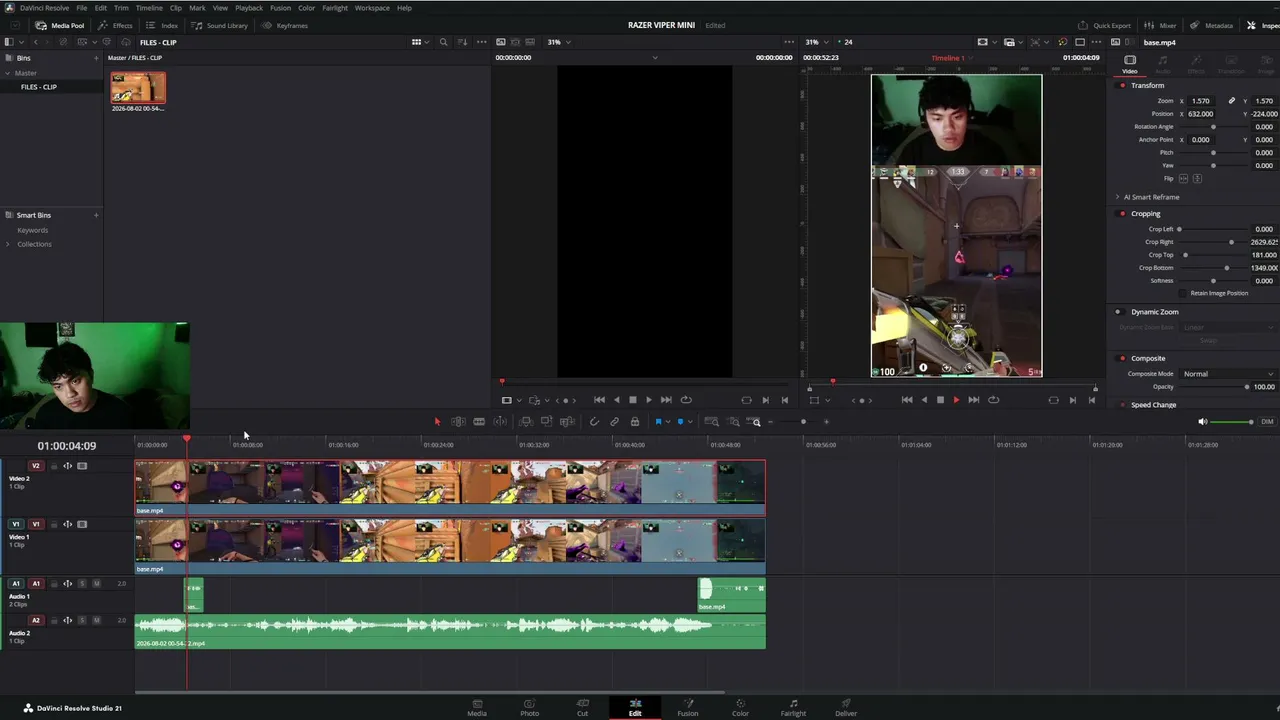Choose the Blade Edit Mode tool

pos(479,422)
